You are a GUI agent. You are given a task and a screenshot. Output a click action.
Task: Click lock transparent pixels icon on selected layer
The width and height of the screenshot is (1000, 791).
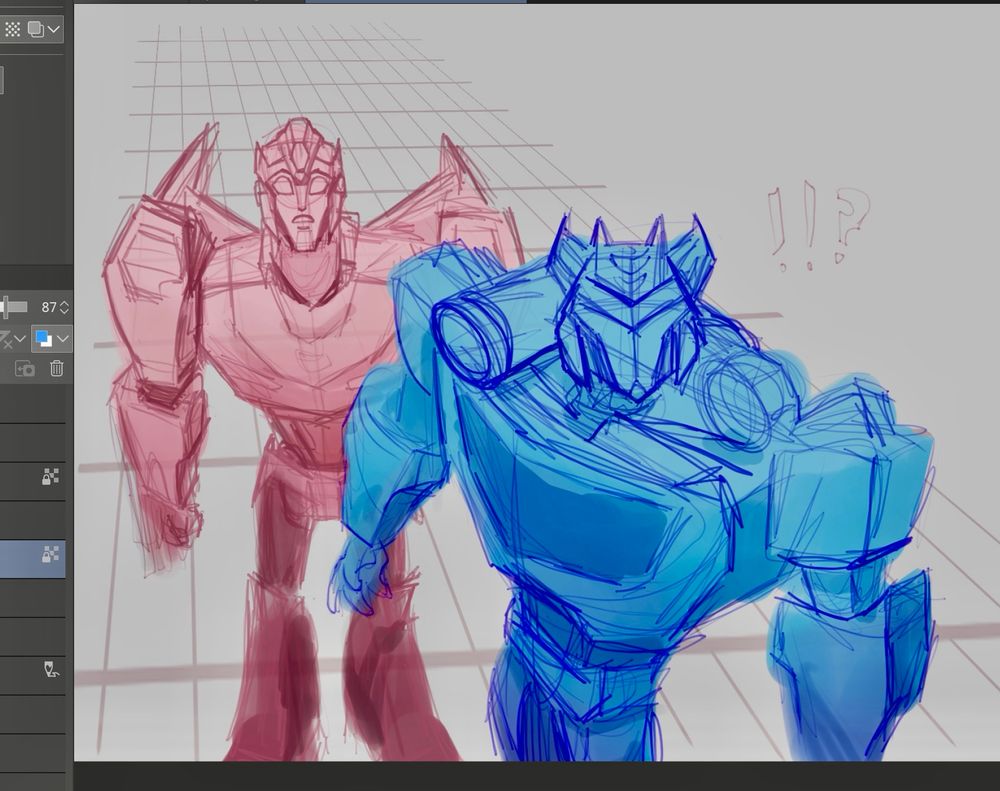(50, 554)
